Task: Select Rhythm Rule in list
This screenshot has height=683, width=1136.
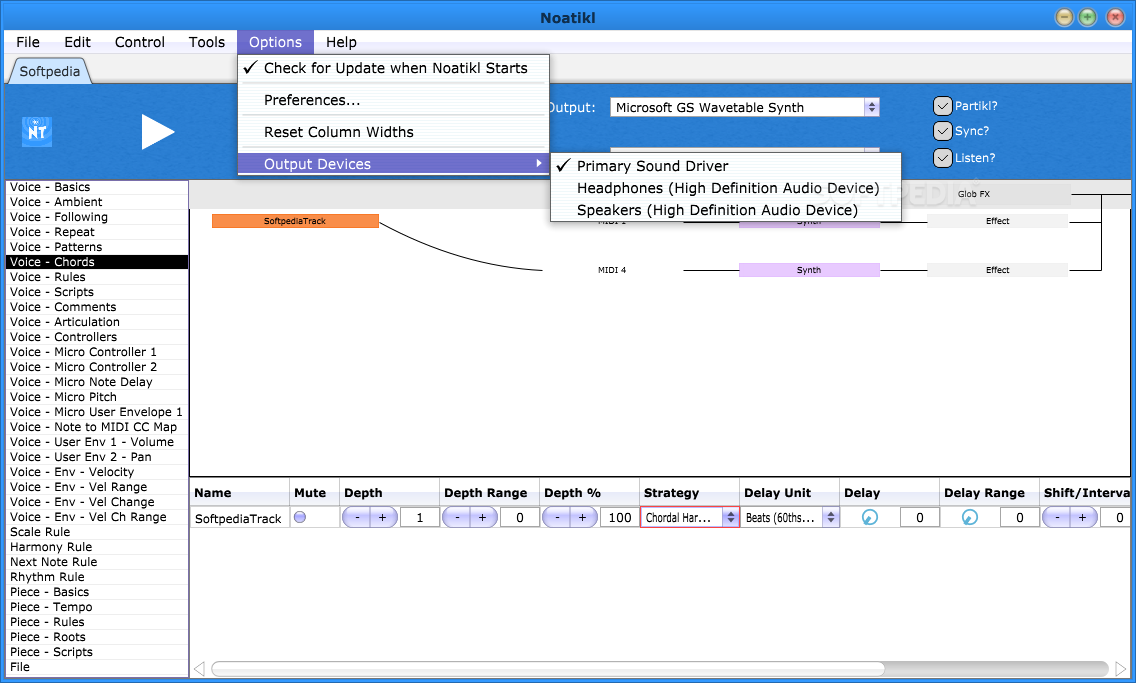Action: (x=97, y=577)
